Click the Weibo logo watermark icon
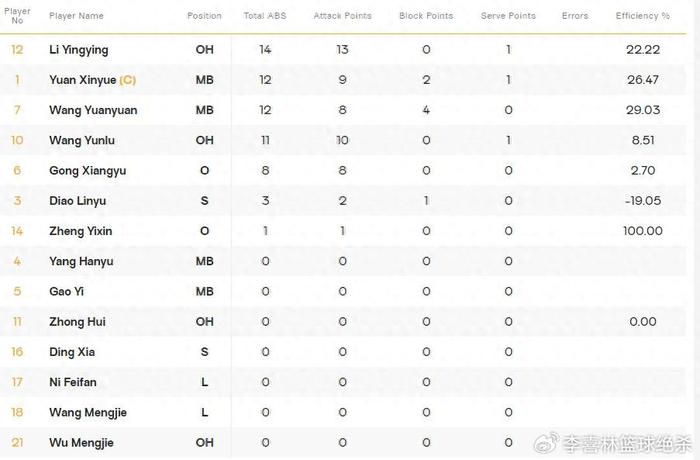The height and width of the screenshot is (460, 700). point(547,440)
